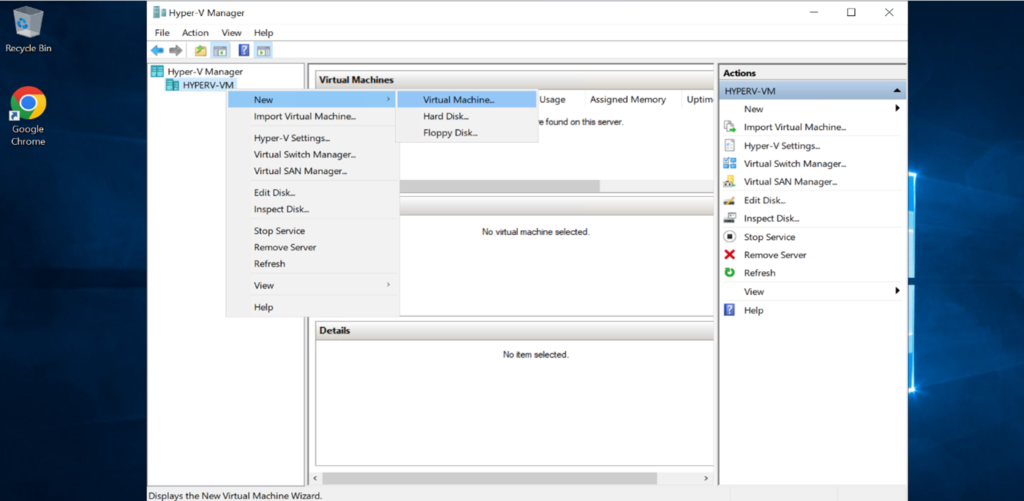Image resolution: width=1024 pixels, height=501 pixels.
Task: Choose Virtual Machine... in New submenu
Action: pyautogui.click(x=467, y=100)
